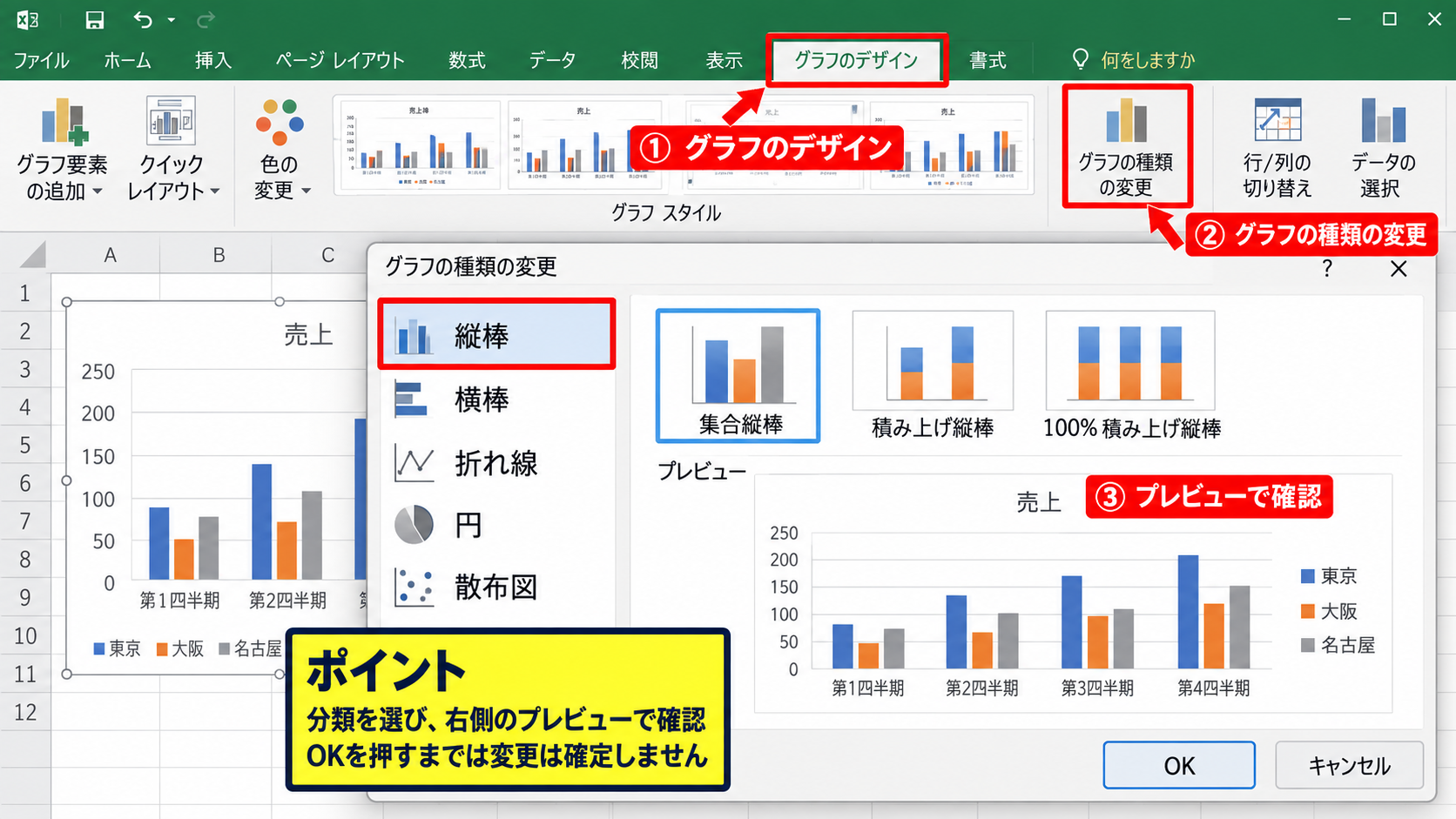1456x819 pixels.
Task: Click キャンセル button in dialog
Action: pyautogui.click(x=1349, y=765)
